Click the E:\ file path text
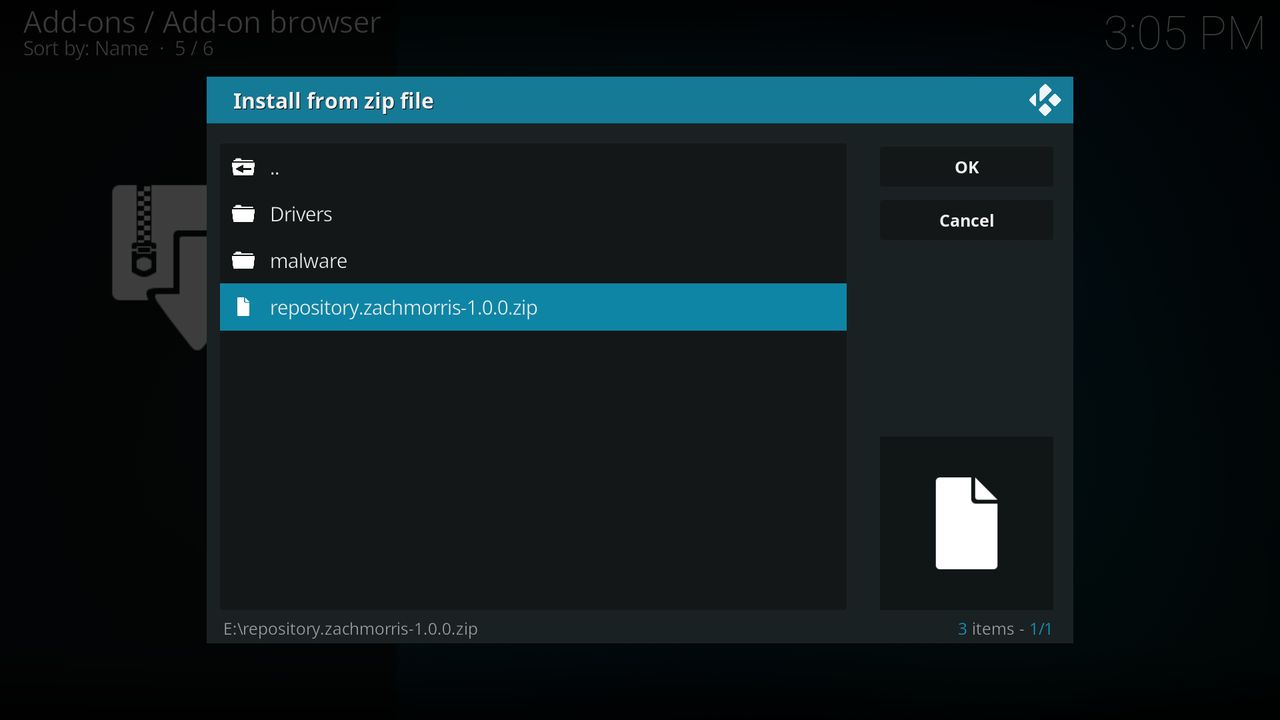This screenshot has height=720, width=1280. click(350, 629)
